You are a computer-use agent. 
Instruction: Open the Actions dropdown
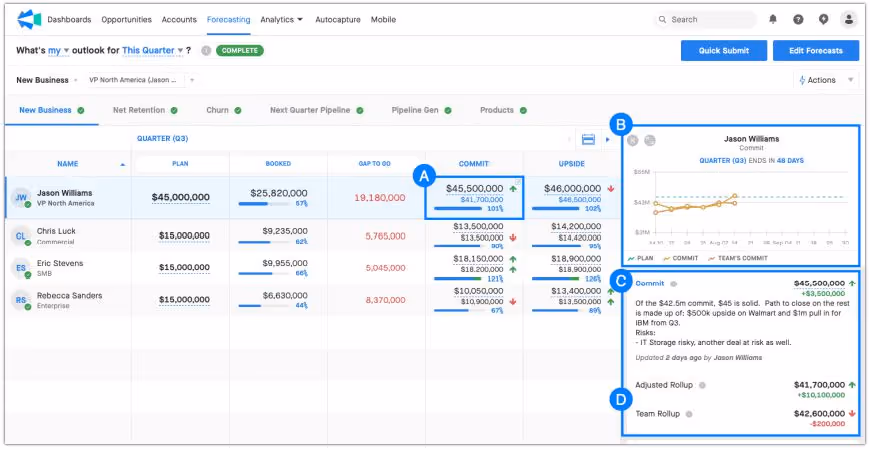click(826, 80)
